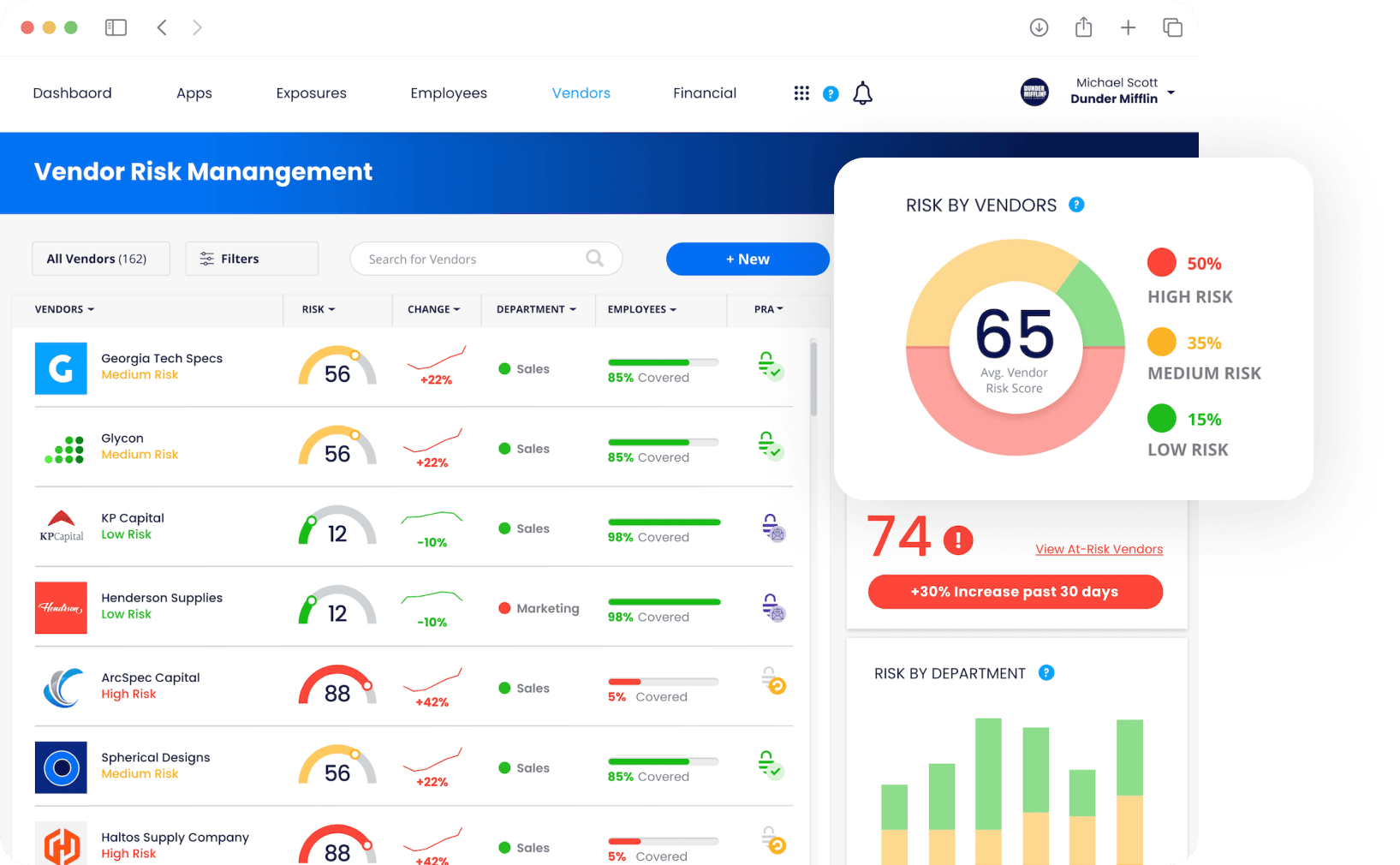The width and height of the screenshot is (1400, 865).
Task: Open the Financial tab
Action: coord(704,93)
